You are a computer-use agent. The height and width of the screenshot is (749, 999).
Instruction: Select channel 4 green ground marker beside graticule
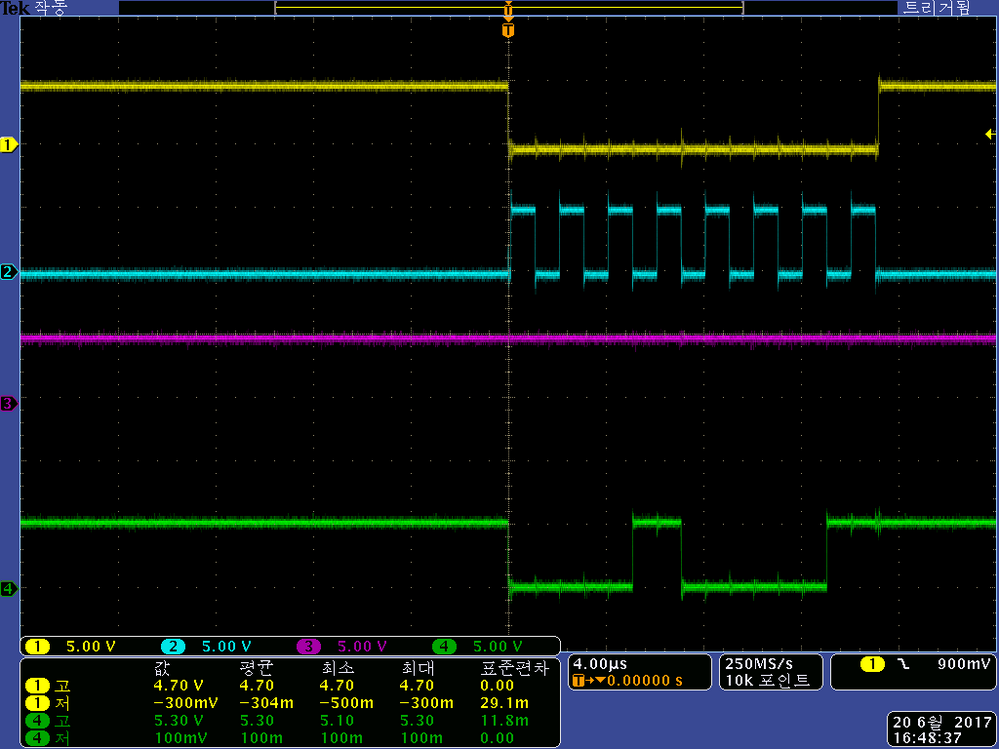tap(8, 588)
